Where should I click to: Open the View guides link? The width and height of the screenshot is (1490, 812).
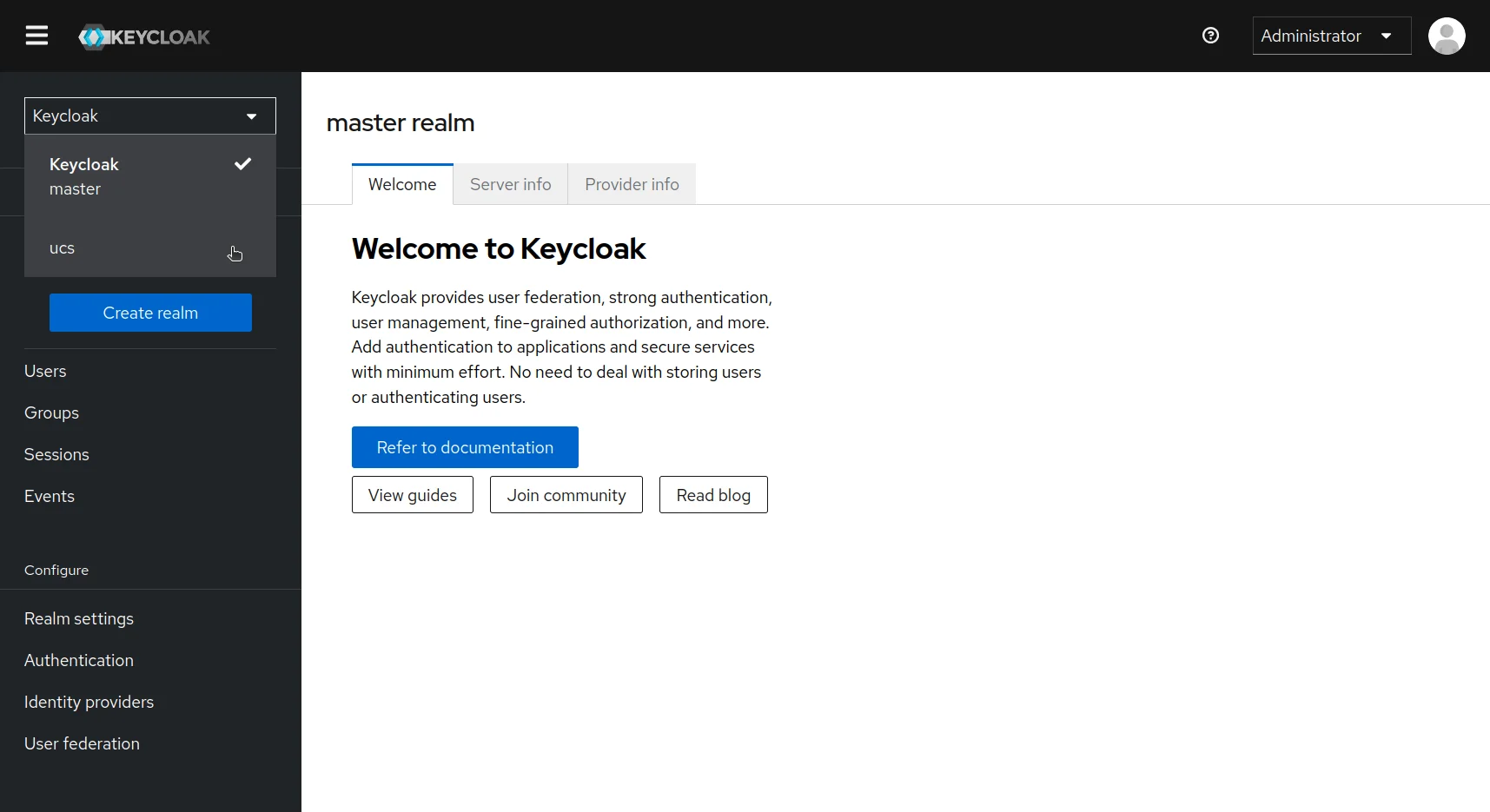pyautogui.click(x=412, y=494)
